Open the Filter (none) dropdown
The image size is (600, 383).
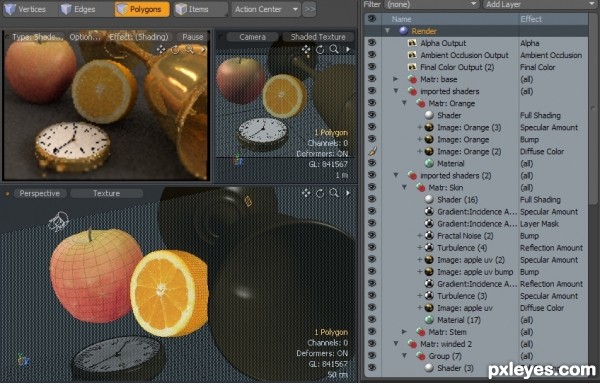[432, 4]
